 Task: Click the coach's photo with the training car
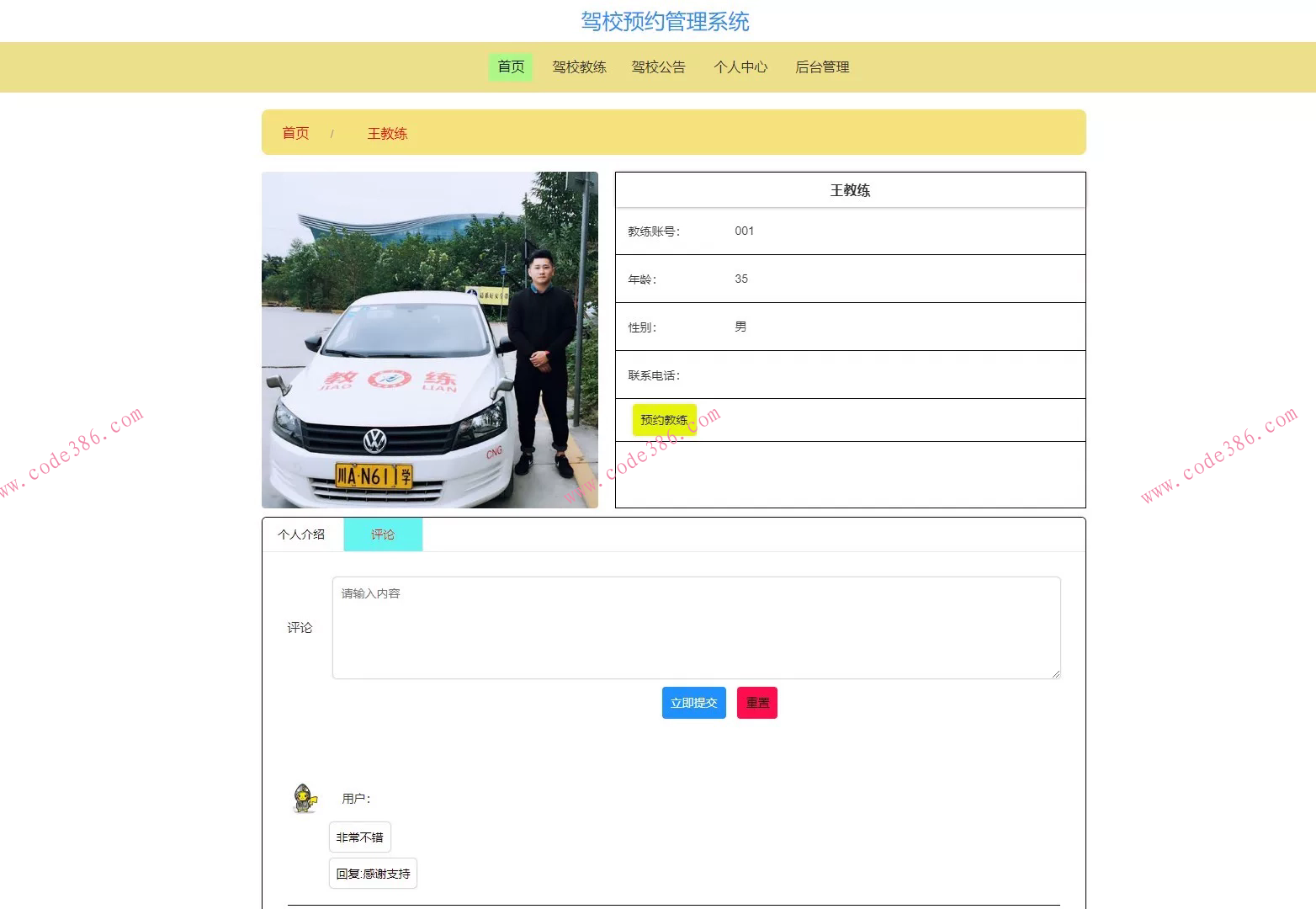tap(429, 340)
